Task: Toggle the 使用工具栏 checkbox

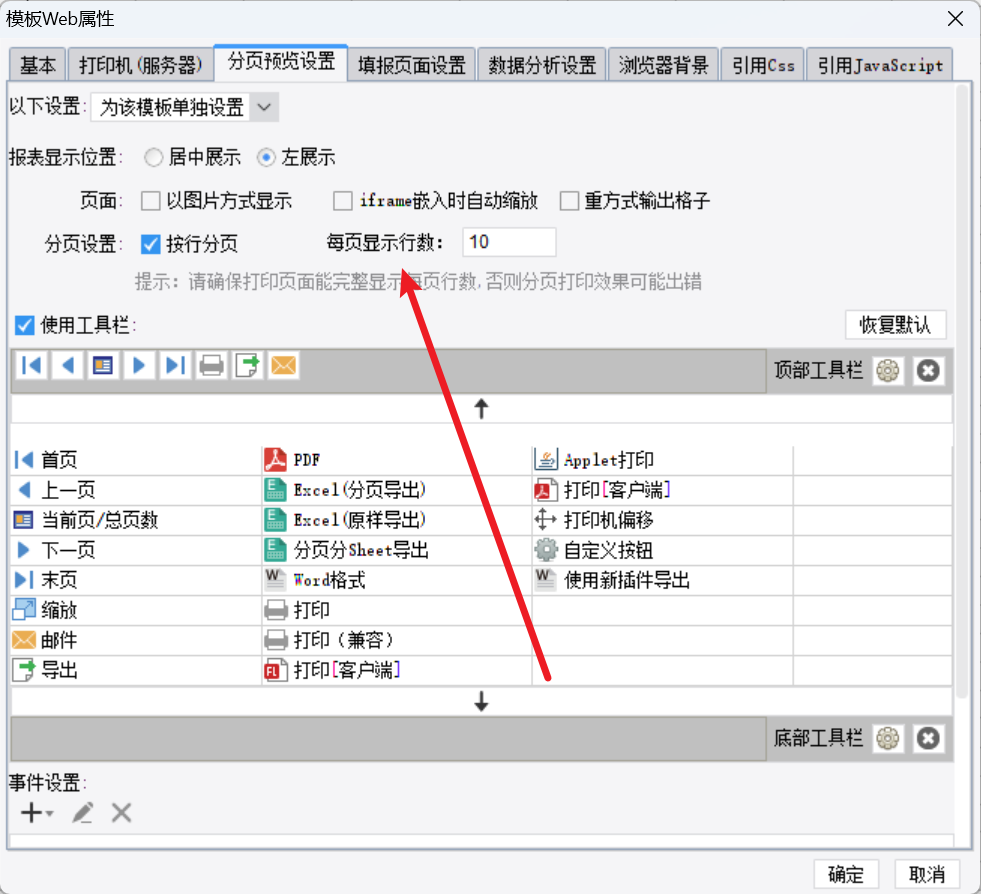Action: (25, 325)
